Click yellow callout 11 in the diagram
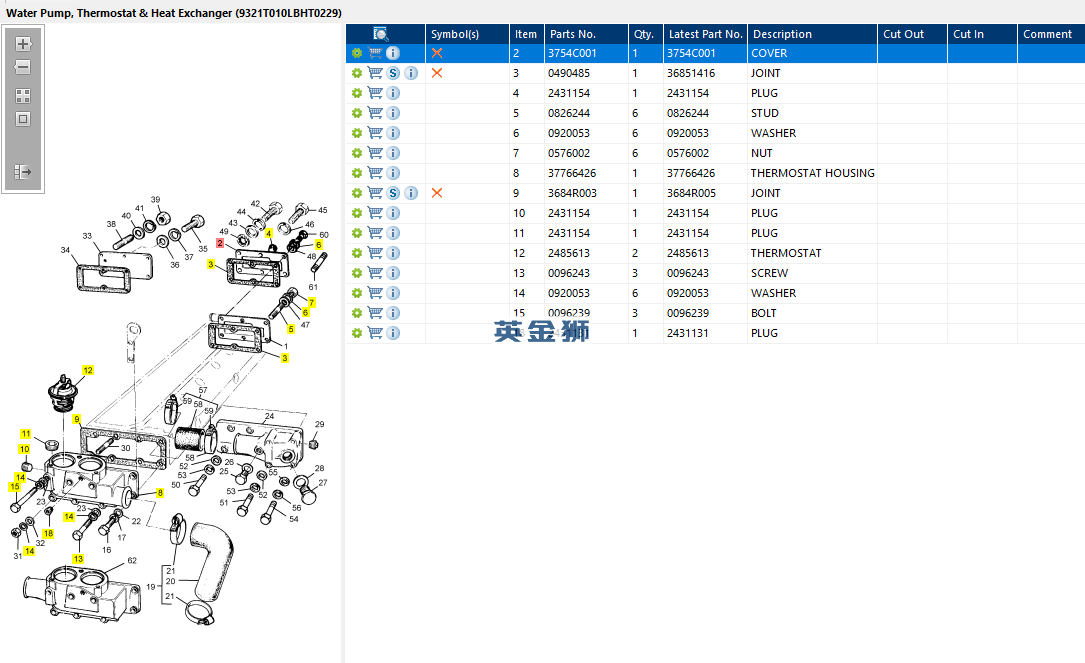The height and width of the screenshot is (663, 1085). (x=26, y=434)
